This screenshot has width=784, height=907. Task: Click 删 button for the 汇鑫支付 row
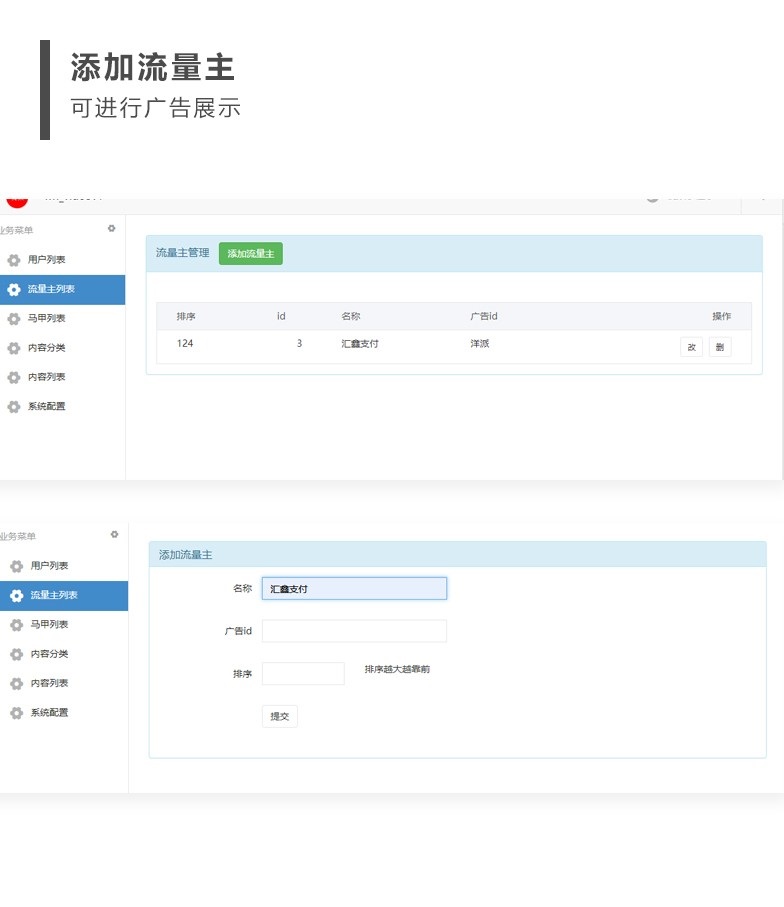pos(720,347)
